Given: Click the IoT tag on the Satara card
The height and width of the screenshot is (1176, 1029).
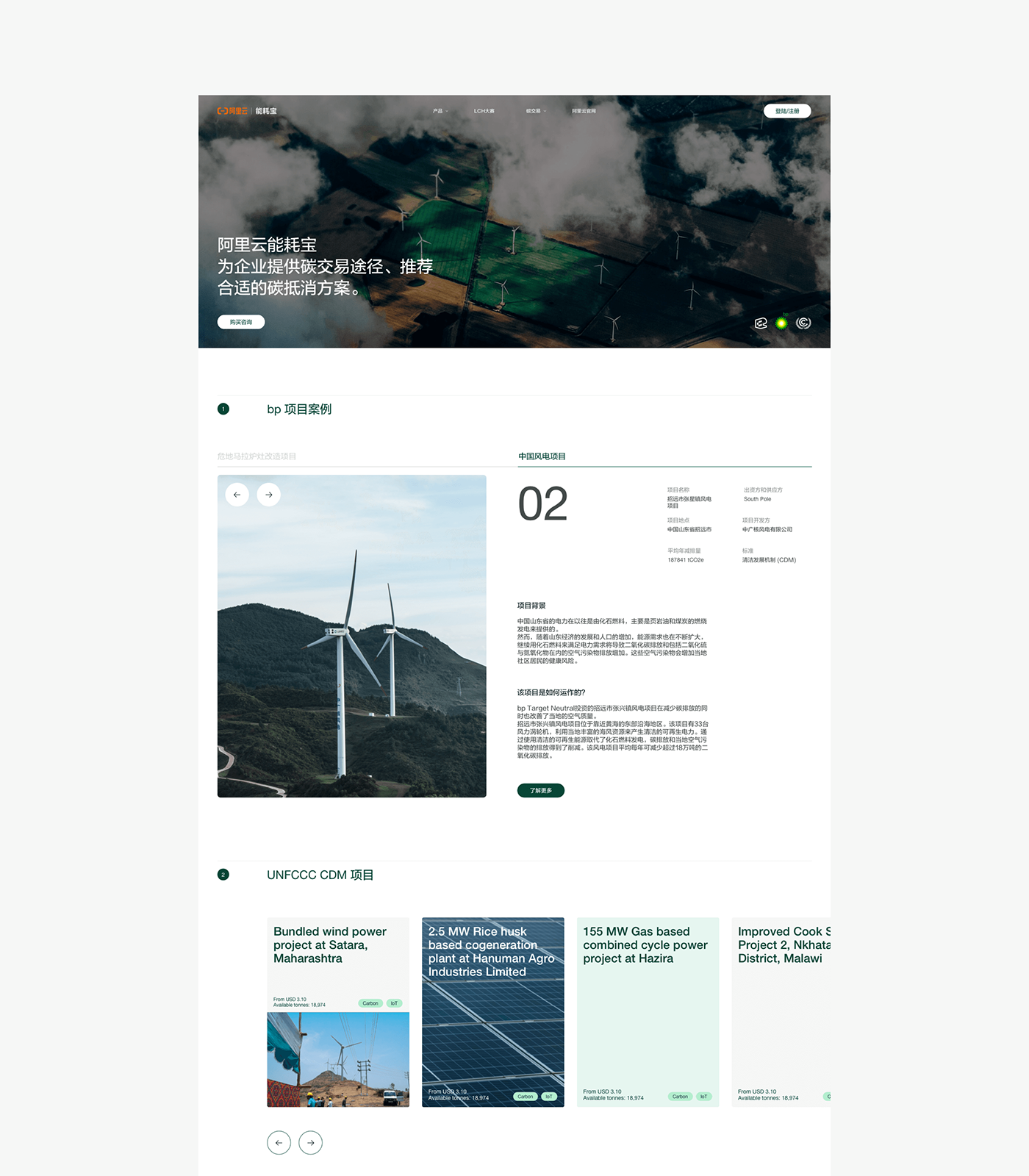Looking at the screenshot, I should pyautogui.click(x=395, y=1003).
